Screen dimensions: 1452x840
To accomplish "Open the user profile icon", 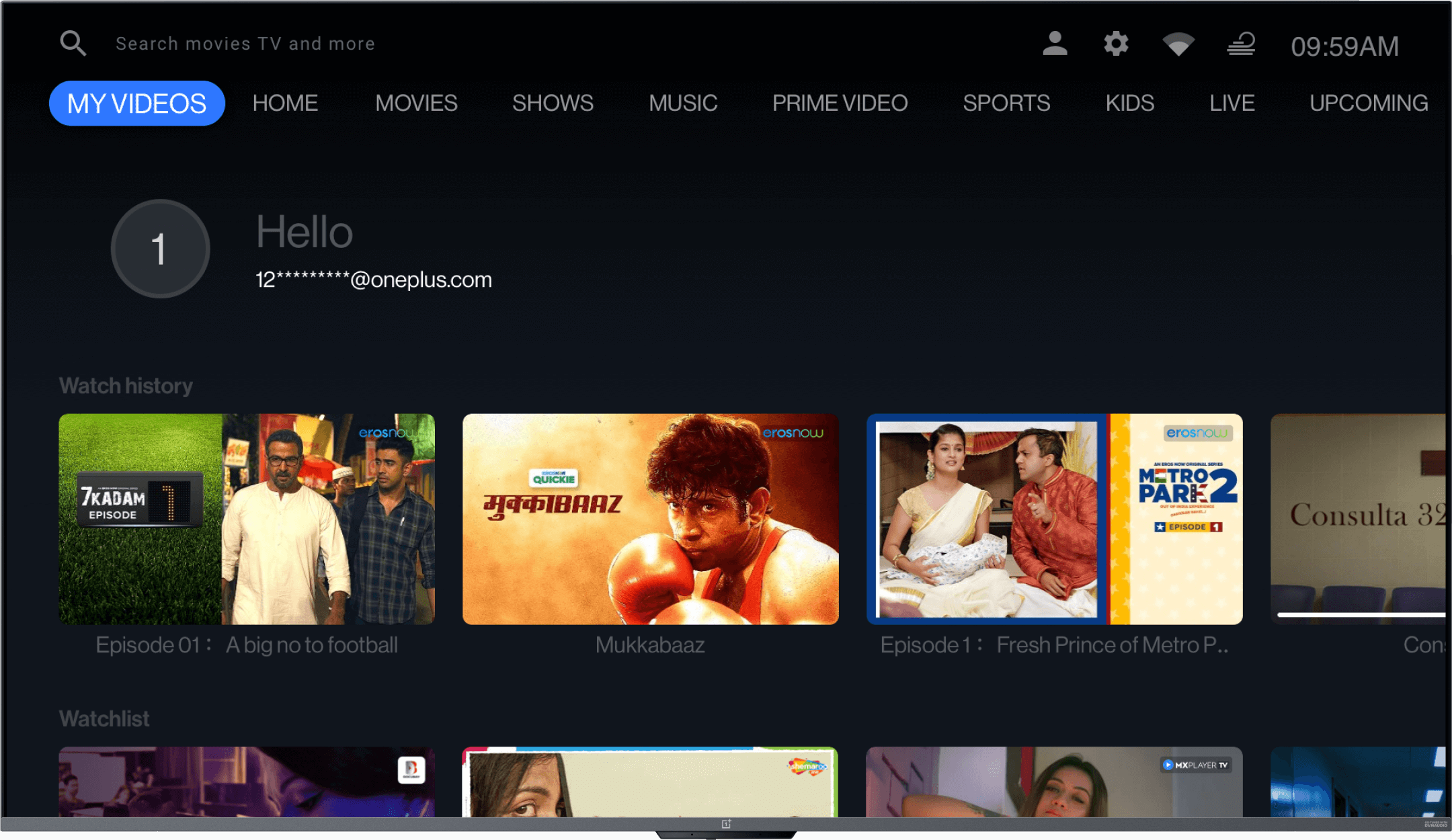I will pyautogui.click(x=1055, y=44).
